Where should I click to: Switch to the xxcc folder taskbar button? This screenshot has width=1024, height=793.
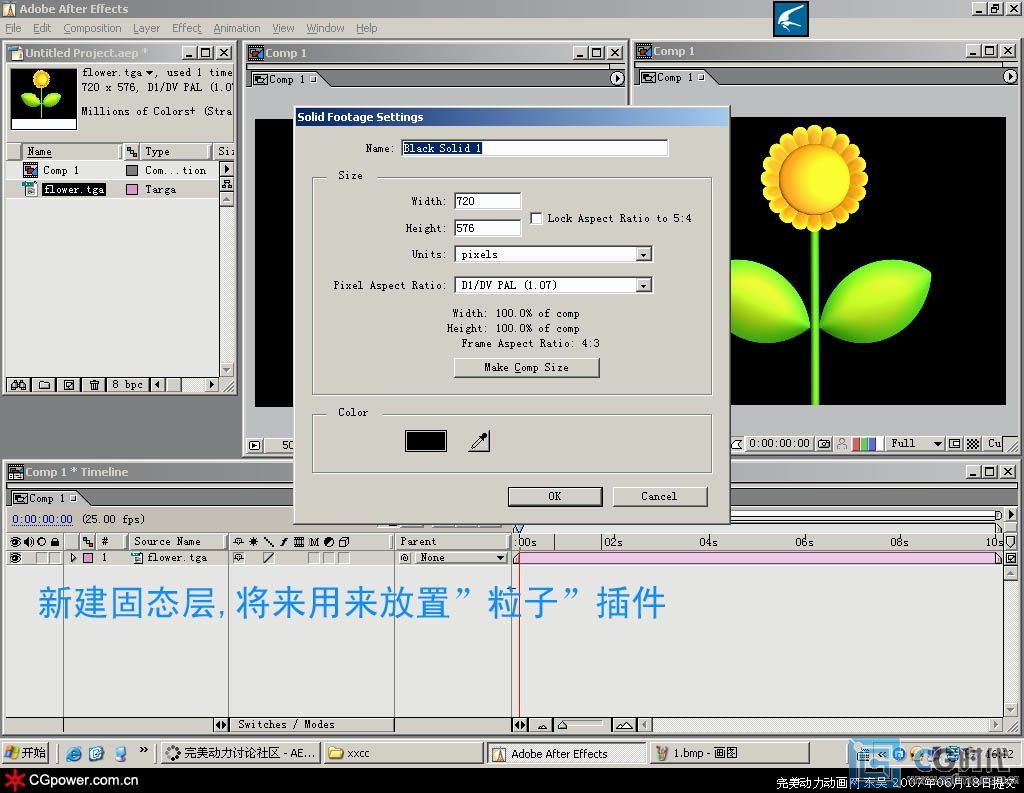pyautogui.click(x=404, y=753)
